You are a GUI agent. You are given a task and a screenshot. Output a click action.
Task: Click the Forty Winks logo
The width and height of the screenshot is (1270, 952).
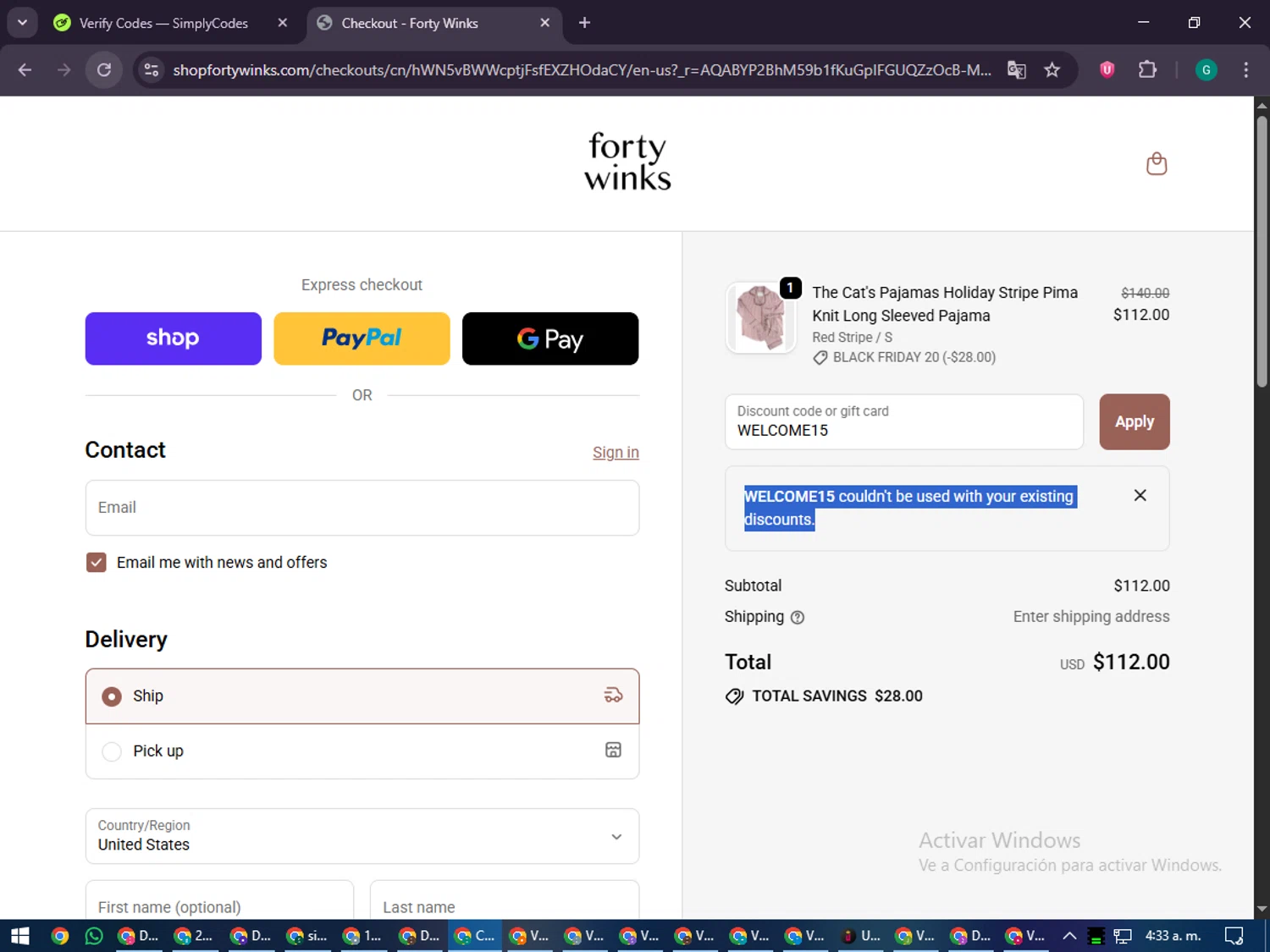[627, 161]
